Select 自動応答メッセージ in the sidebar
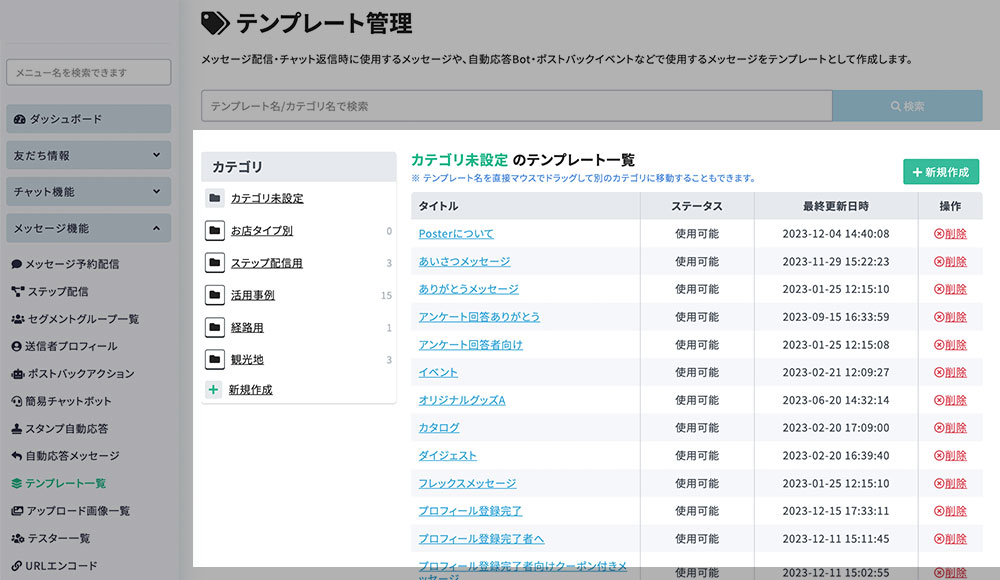The width and height of the screenshot is (1000, 580). (x=66, y=456)
